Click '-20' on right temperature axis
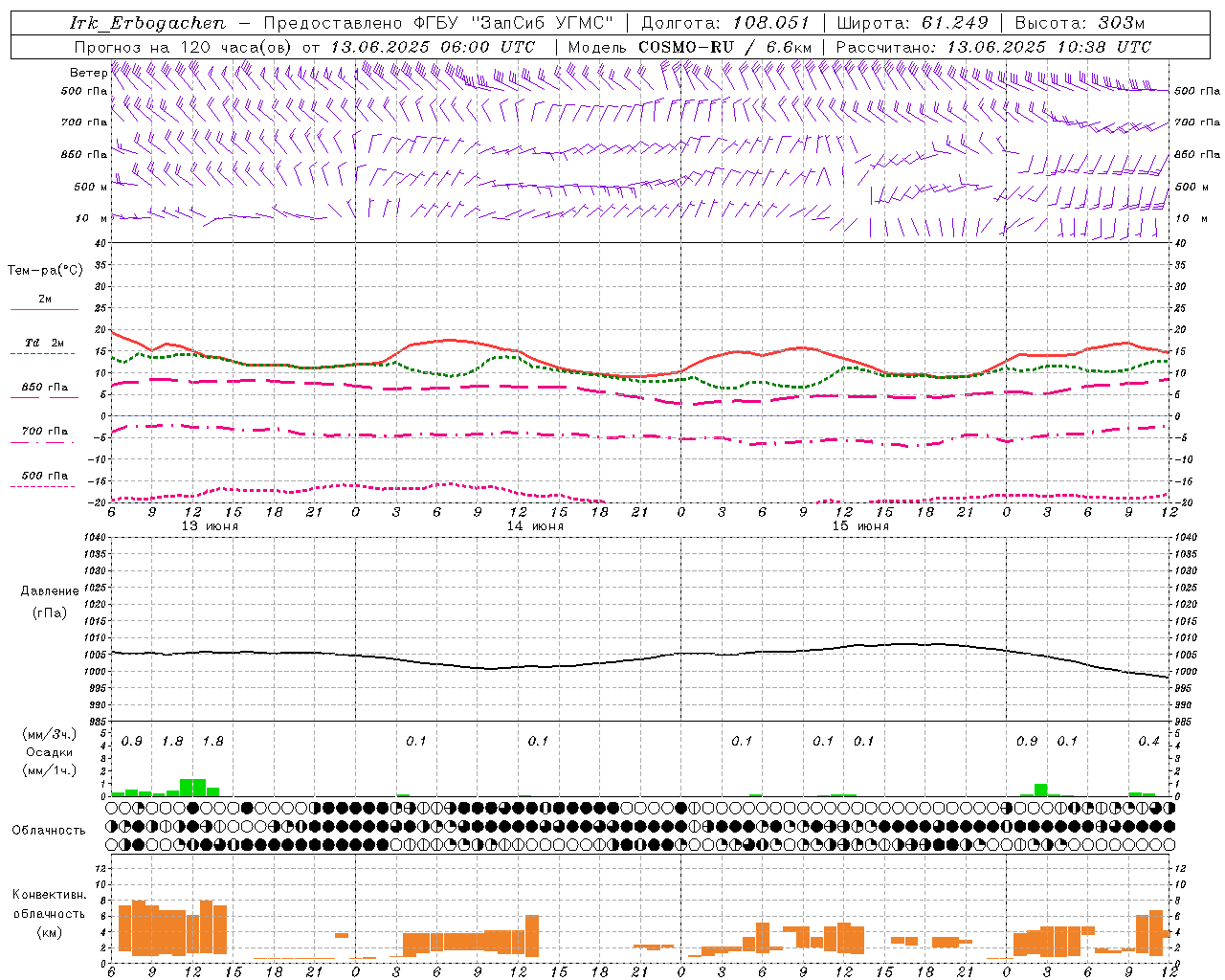 [1182, 502]
